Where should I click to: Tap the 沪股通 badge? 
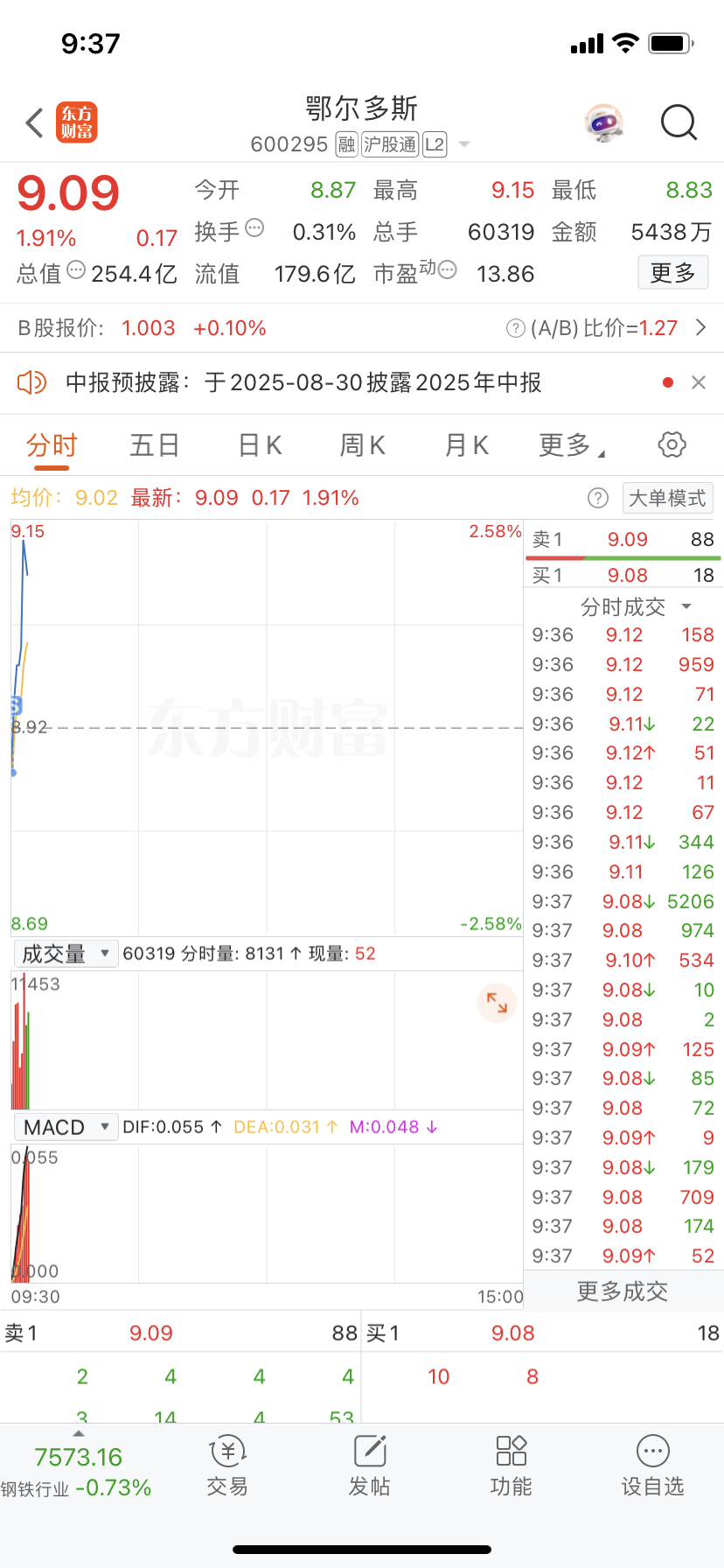[390, 144]
